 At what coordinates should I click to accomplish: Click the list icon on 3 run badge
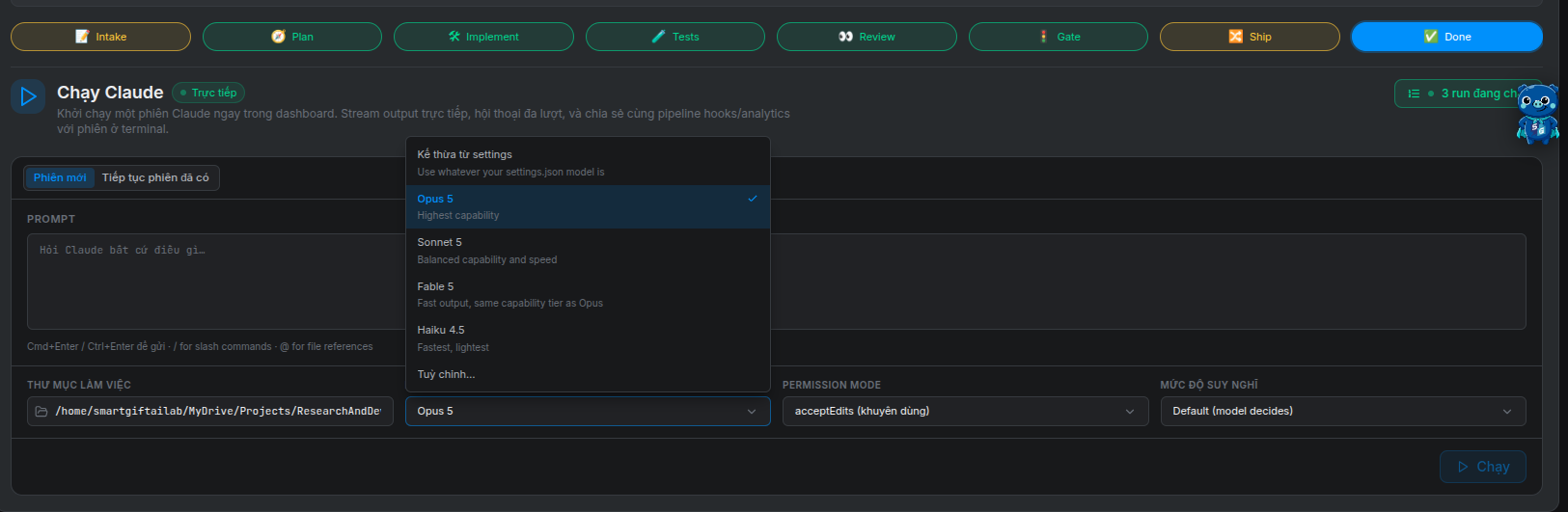pyautogui.click(x=1414, y=94)
